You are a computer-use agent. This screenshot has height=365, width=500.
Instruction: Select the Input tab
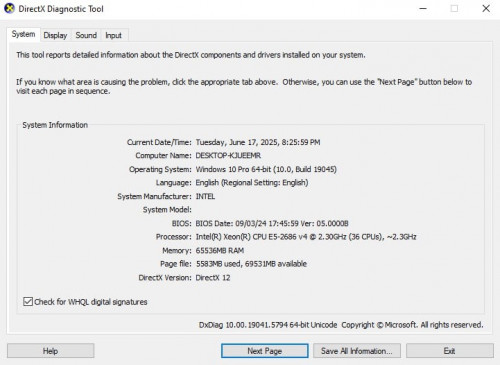tap(113, 35)
